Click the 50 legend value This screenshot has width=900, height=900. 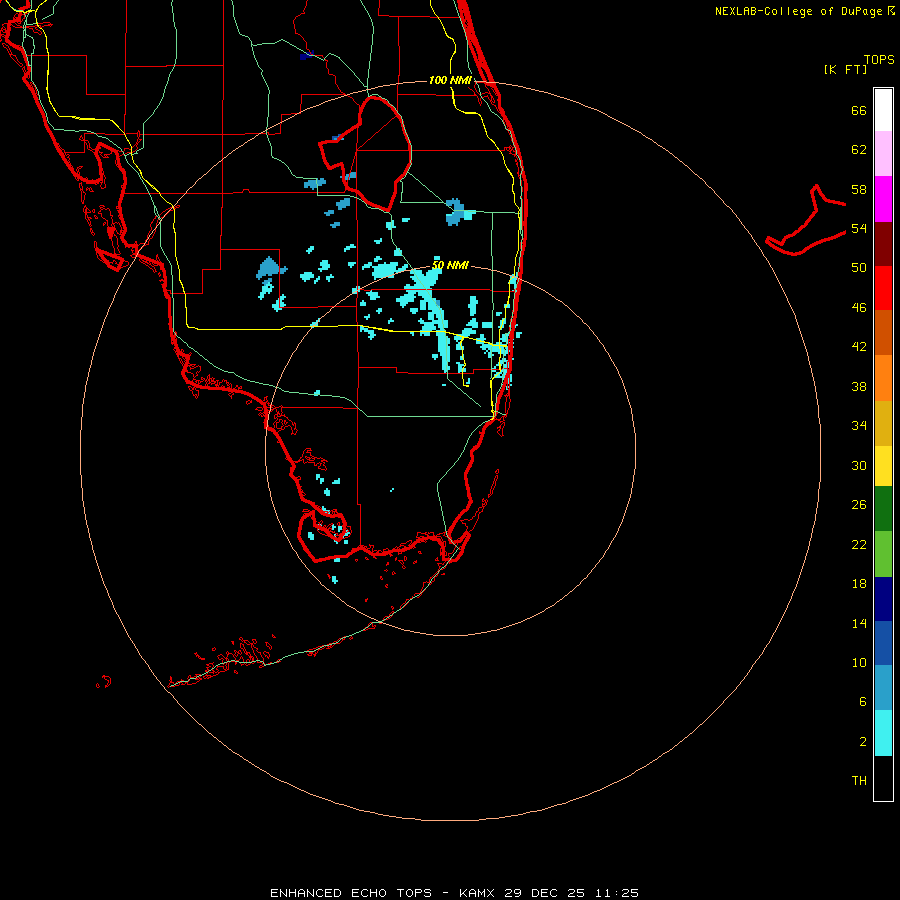point(859,268)
